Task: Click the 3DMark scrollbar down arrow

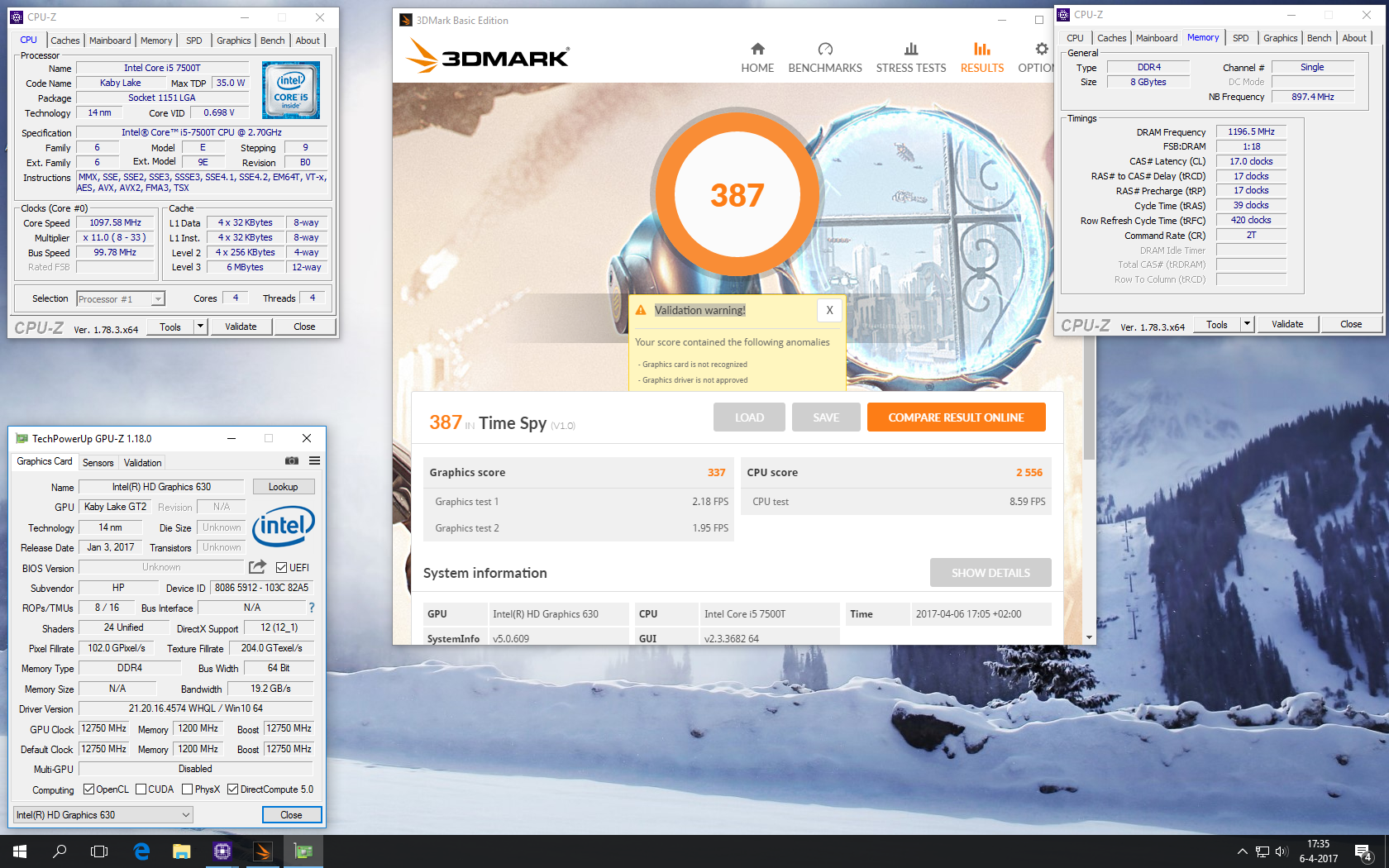Action: pyautogui.click(x=1089, y=637)
